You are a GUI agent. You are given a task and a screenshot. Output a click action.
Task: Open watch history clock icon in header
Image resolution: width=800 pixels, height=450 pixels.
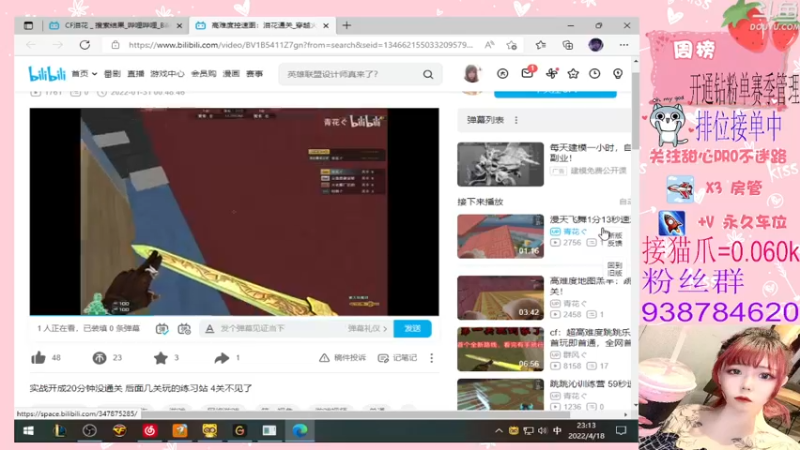pyautogui.click(x=594, y=74)
